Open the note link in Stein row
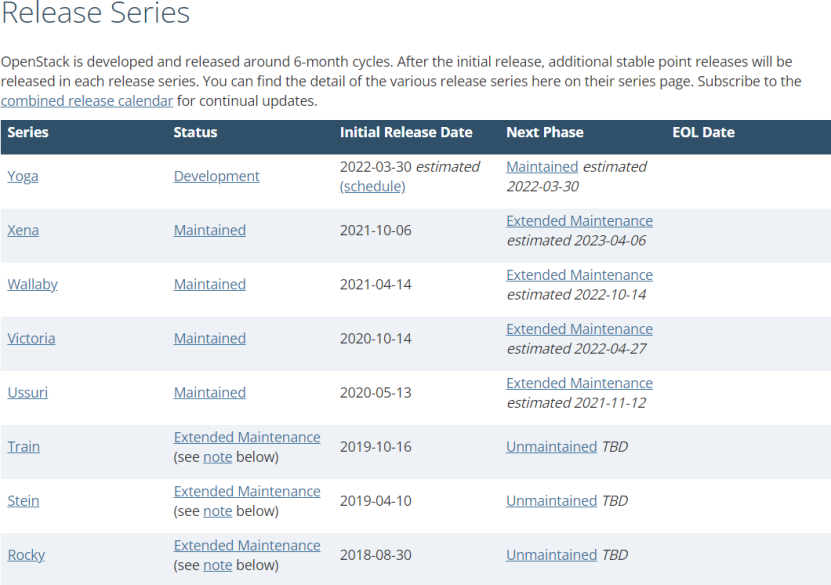The height and width of the screenshot is (585, 831). click(217, 511)
